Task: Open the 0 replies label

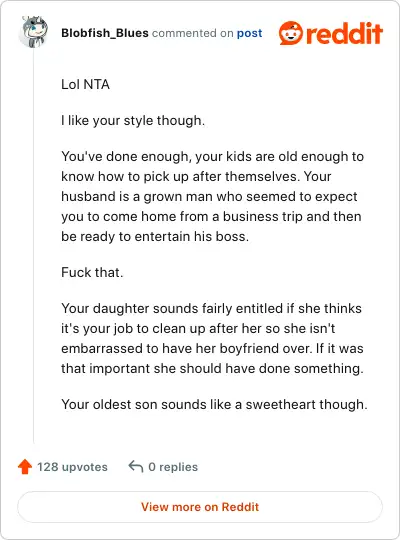Action: click(173, 467)
